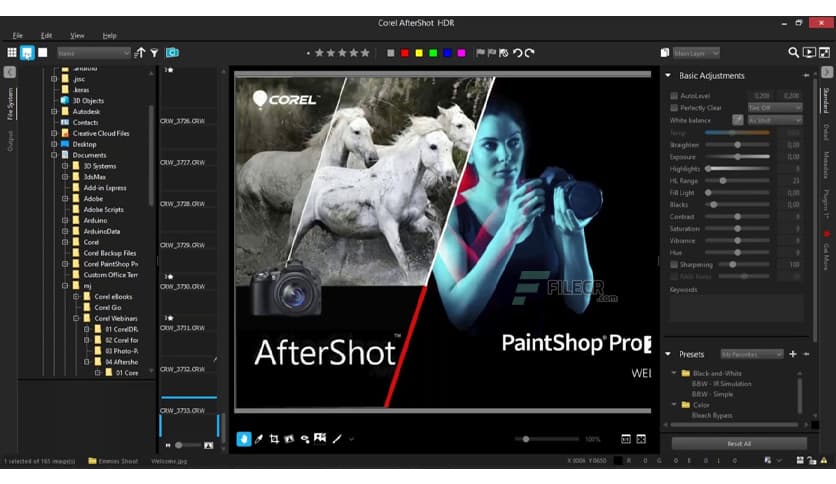This screenshot has height=484, width=836.
Task: Enable the Sharpening checkbox
Action: pyautogui.click(x=674, y=264)
